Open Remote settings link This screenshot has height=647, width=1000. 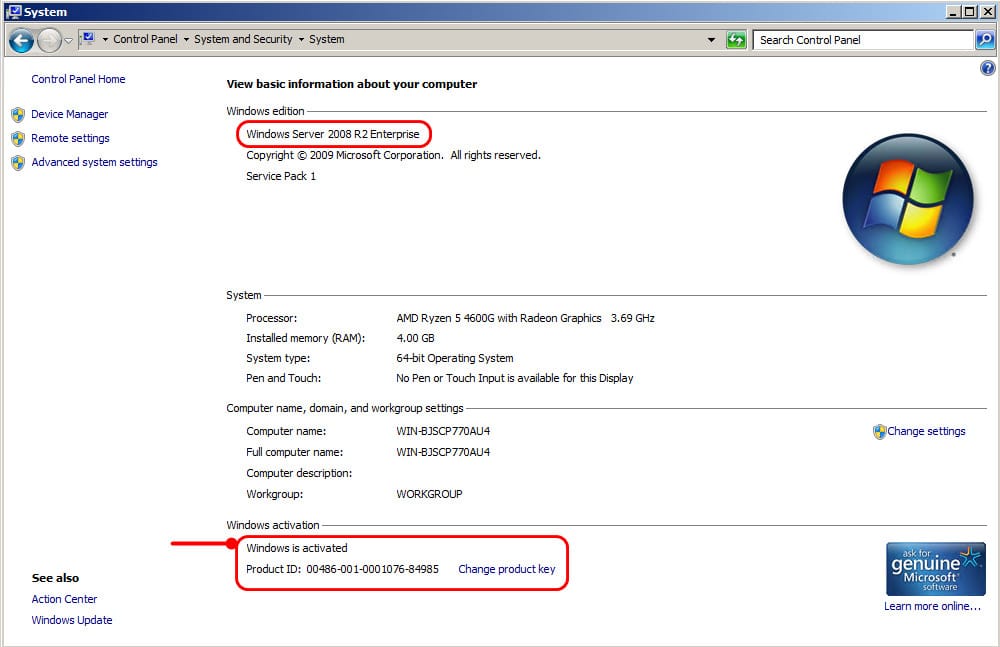(x=70, y=138)
